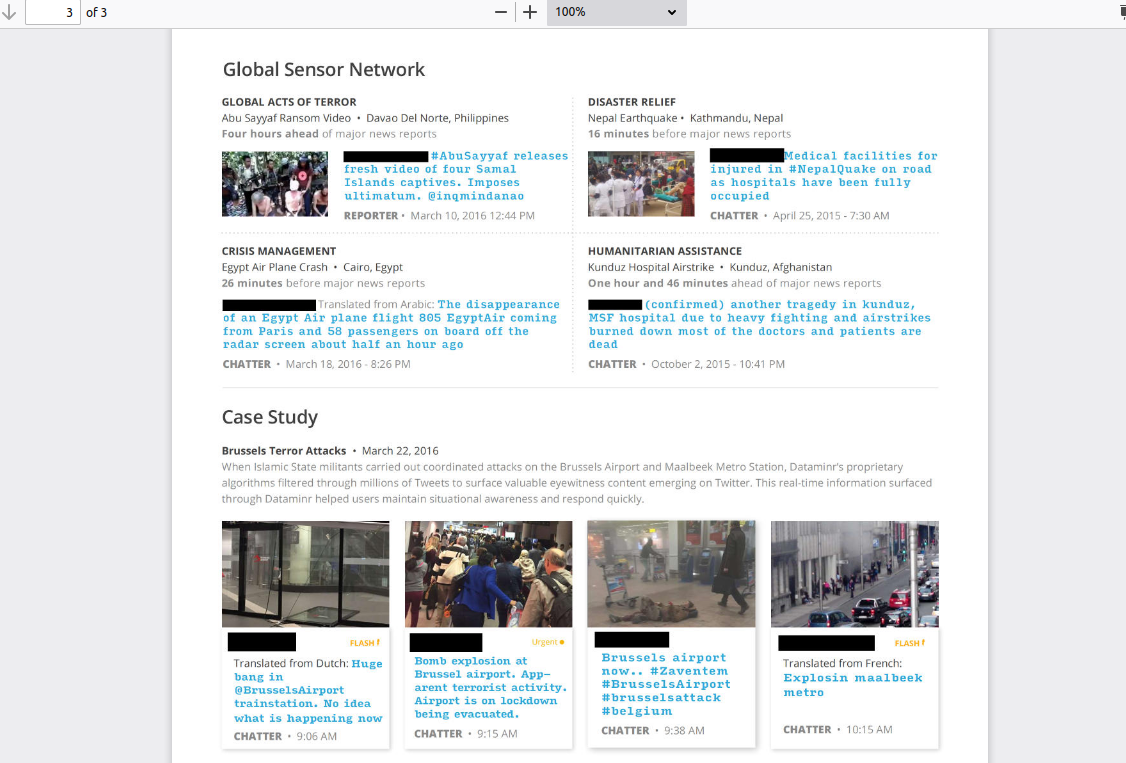
Task: Click the Maalbeek street smoke photo
Action: [x=855, y=574]
